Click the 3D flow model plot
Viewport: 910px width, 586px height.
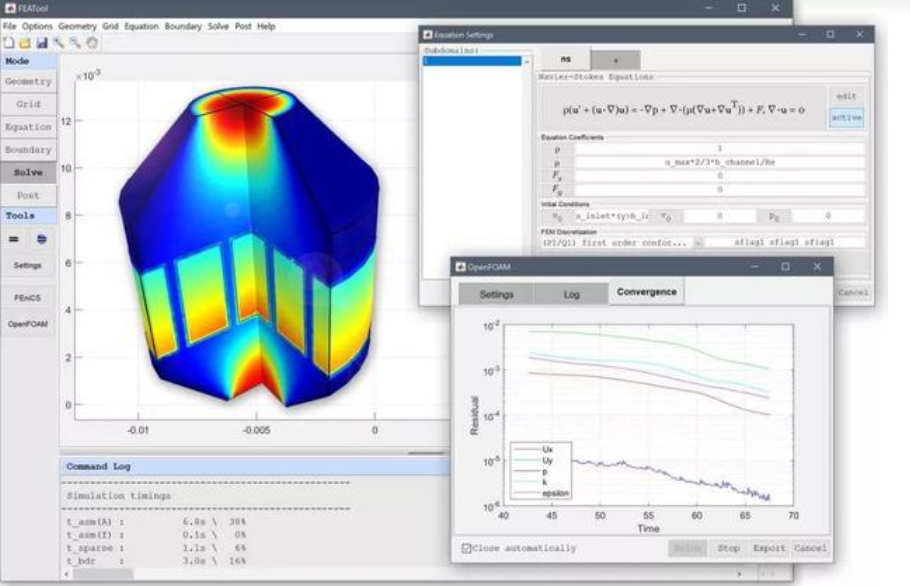[x=250, y=247]
